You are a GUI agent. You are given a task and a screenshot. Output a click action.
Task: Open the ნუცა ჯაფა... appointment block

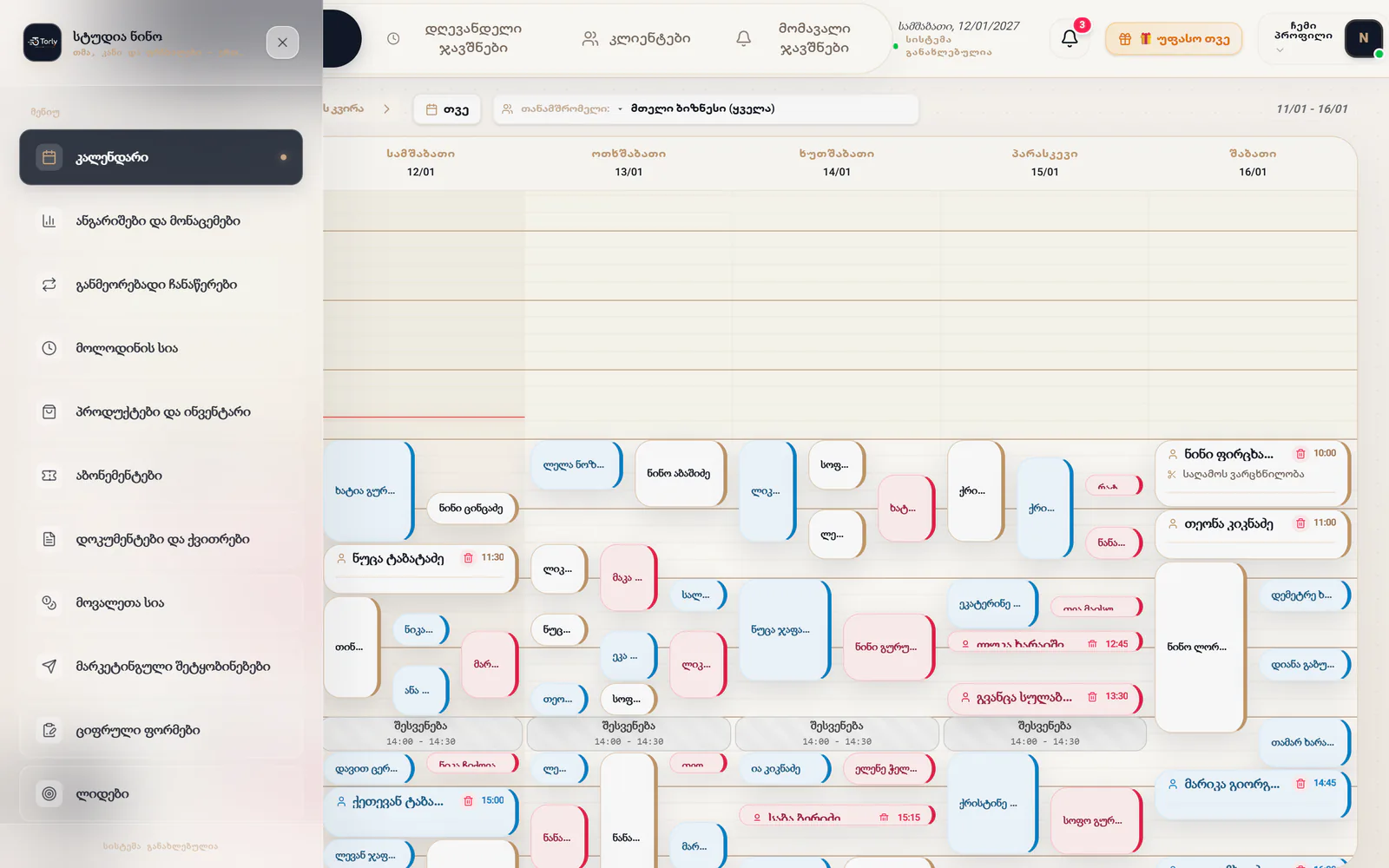coord(785,629)
